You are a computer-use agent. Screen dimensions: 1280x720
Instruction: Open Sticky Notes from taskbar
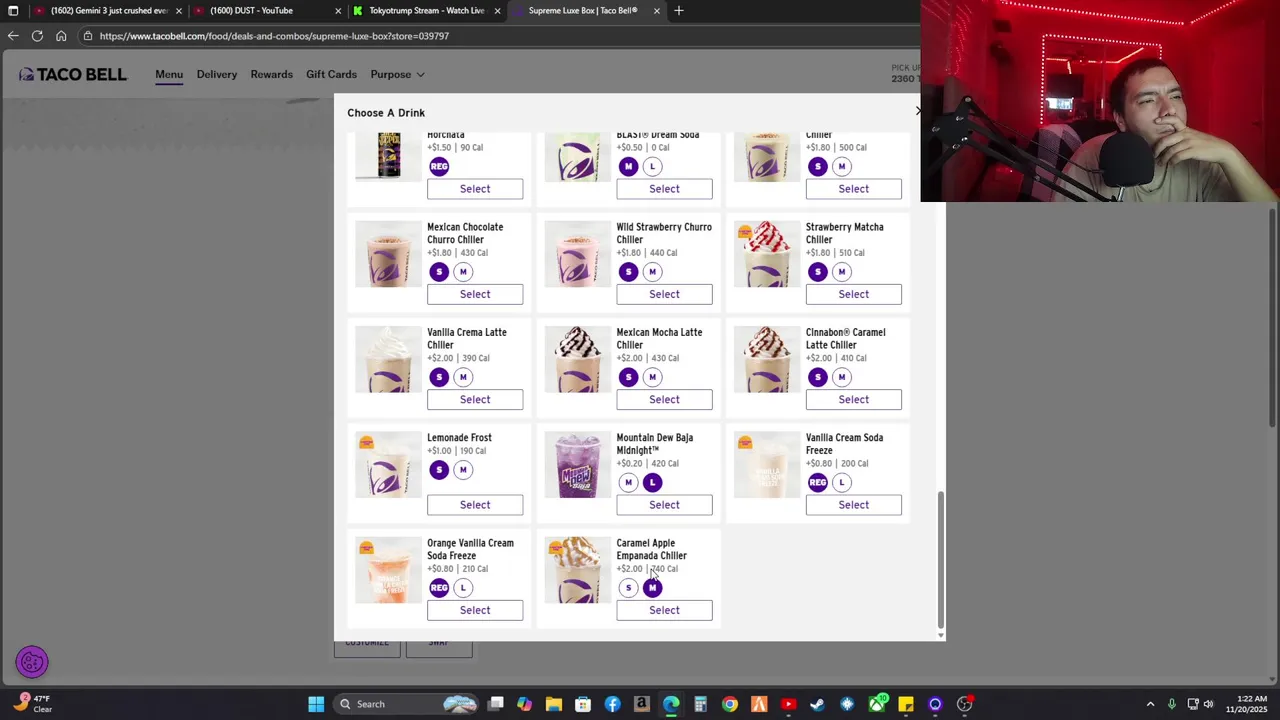[906, 704]
